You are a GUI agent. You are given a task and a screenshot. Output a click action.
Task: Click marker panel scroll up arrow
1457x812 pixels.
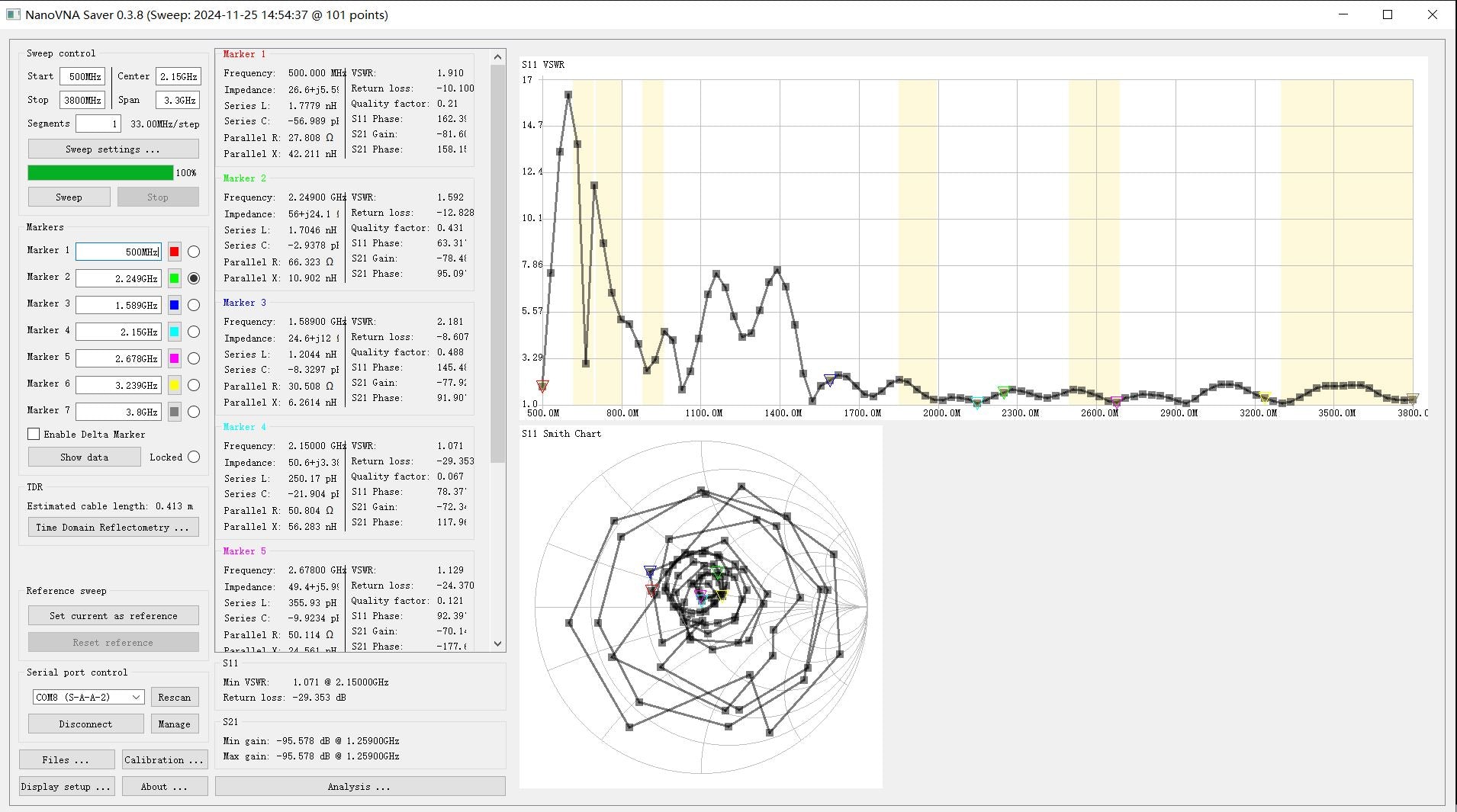pos(498,56)
